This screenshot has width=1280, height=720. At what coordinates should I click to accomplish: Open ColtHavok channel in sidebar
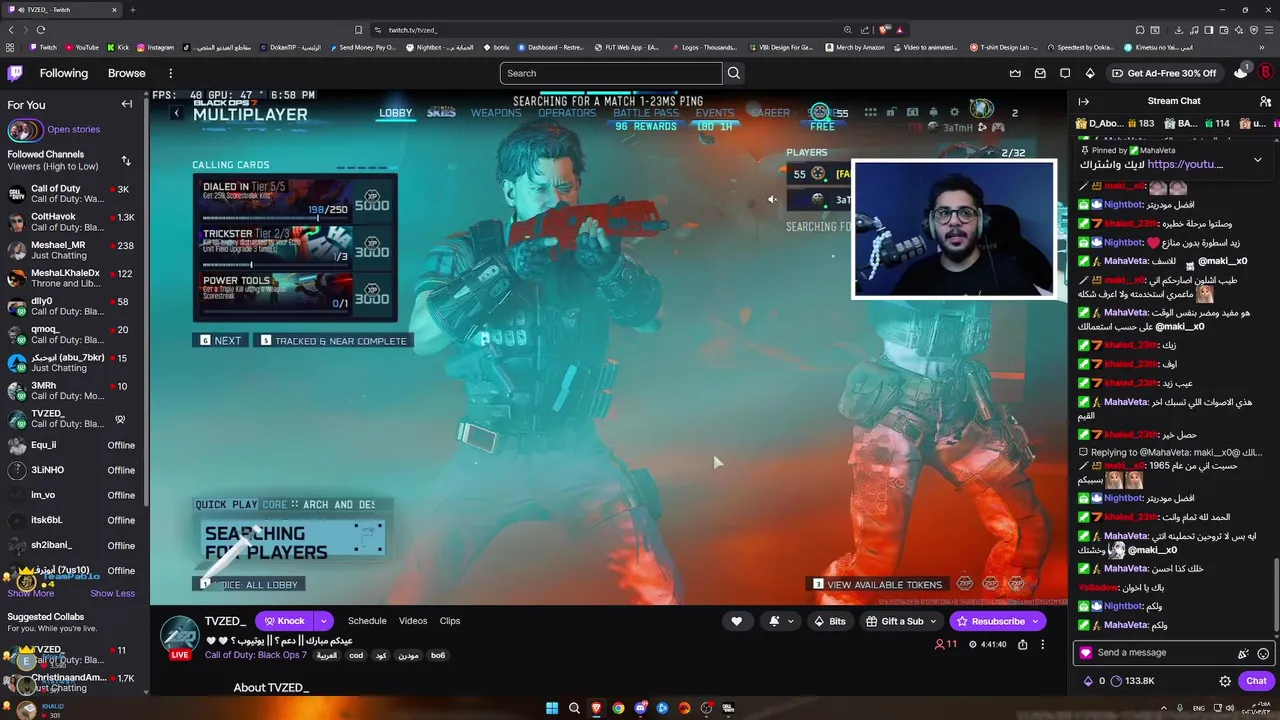click(x=72, y=222)
